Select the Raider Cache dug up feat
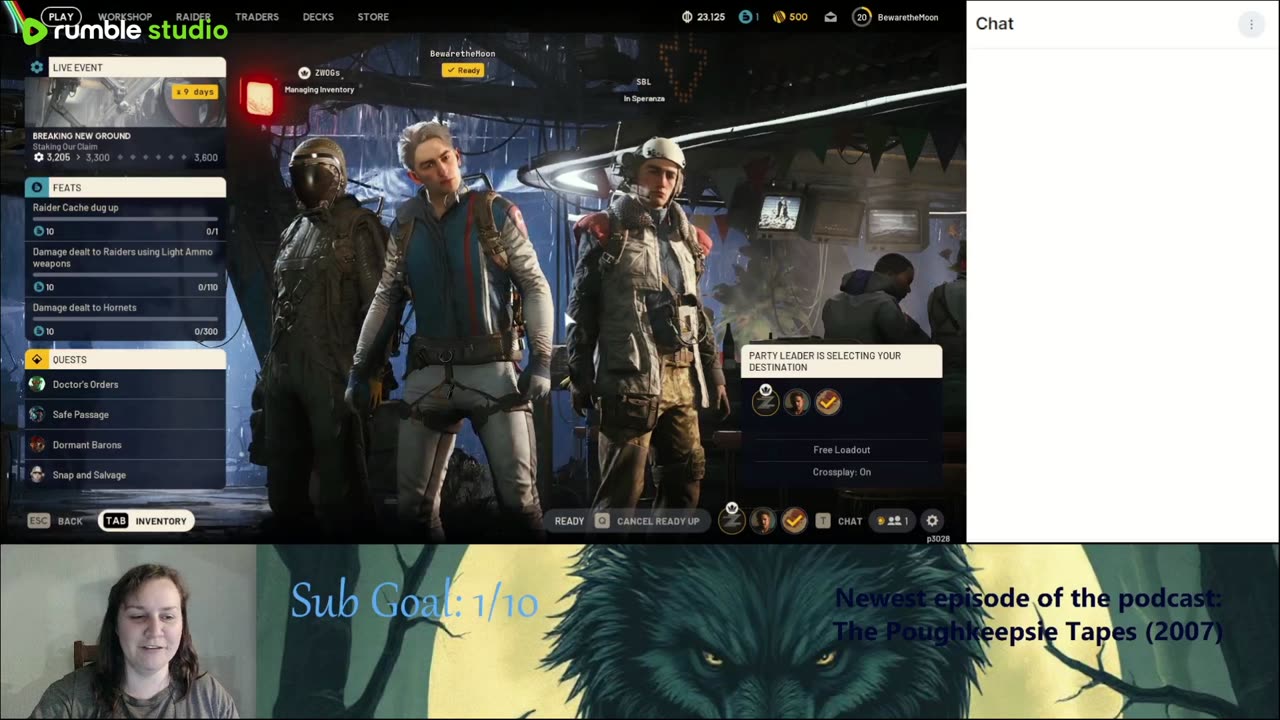This screenshot has width=1280, height=720. (x=125, y=219)
